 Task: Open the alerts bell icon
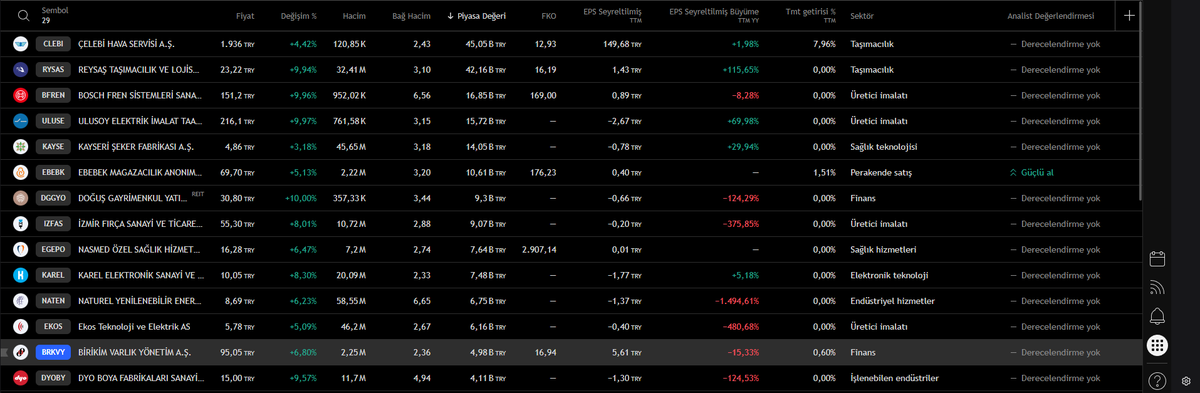[x=1158, y=317]
